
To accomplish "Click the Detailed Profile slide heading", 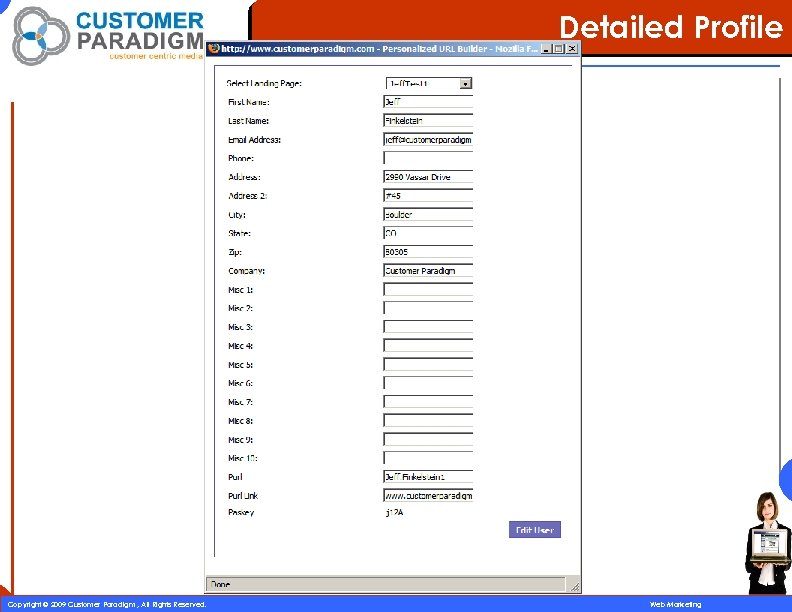I will pos(671,27).
